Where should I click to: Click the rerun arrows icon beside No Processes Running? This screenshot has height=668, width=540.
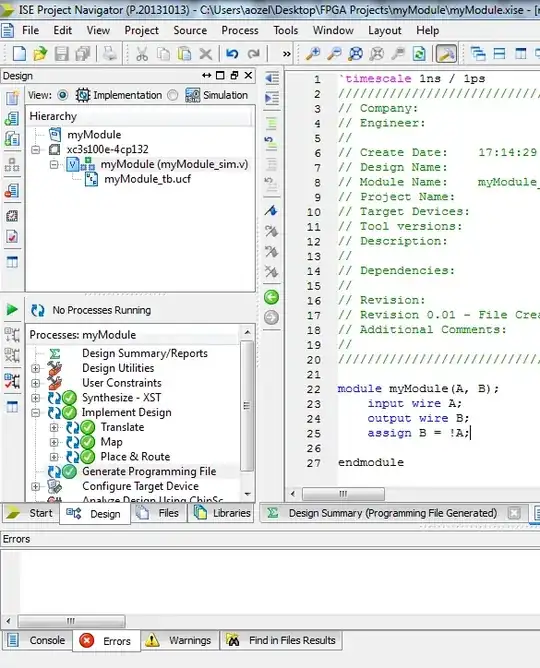pyautogui.click(x=38, y=310)
